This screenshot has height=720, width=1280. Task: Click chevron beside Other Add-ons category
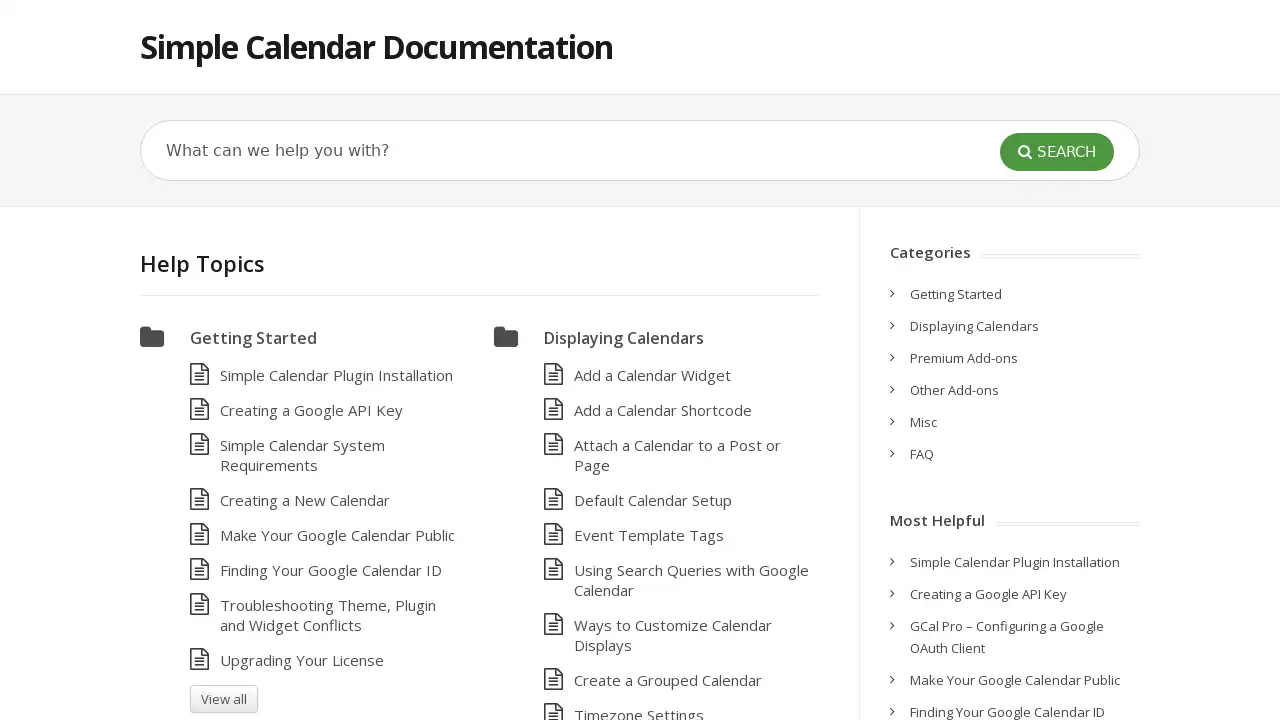(x=892, y=389)
